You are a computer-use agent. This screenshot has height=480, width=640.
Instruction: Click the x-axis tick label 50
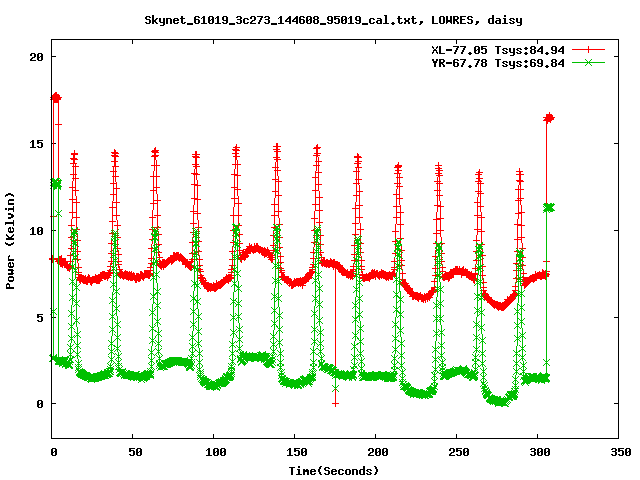coord(134,451)
